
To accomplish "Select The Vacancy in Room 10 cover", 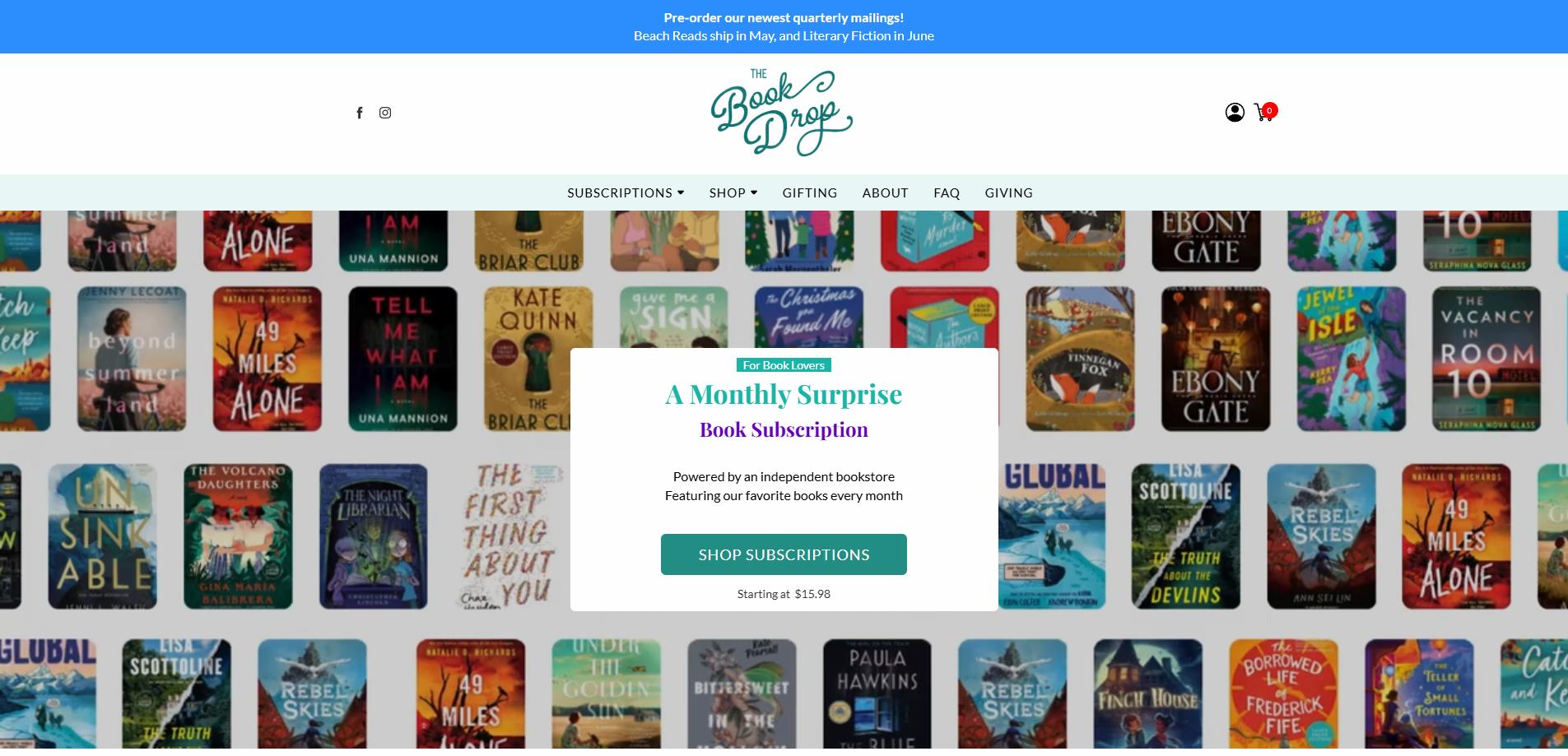I will click(x=1487, y=359).
